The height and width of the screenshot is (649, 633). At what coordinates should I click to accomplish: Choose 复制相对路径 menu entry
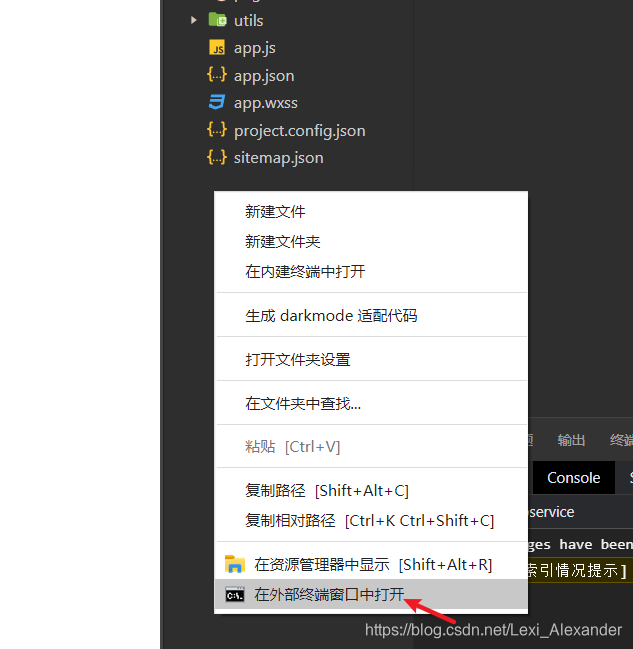pos(371,520)
